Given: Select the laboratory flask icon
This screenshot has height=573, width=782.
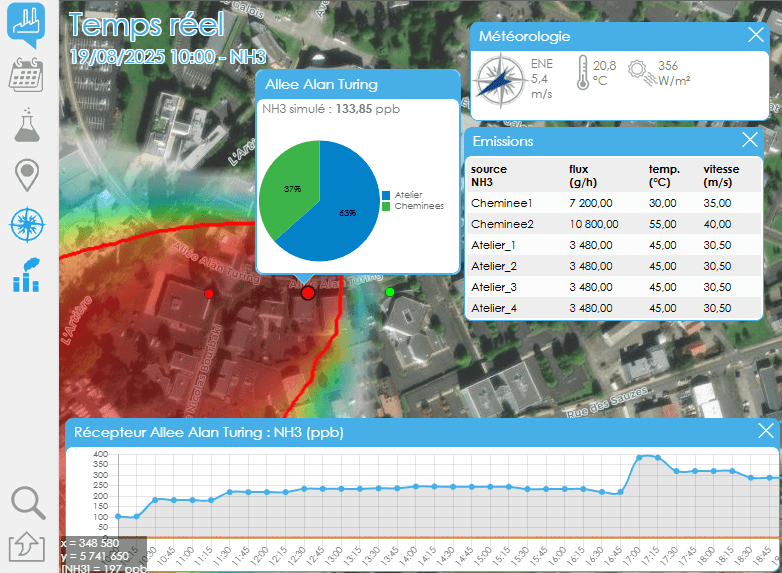Looking at the screenshot, I should pos(26,125).
